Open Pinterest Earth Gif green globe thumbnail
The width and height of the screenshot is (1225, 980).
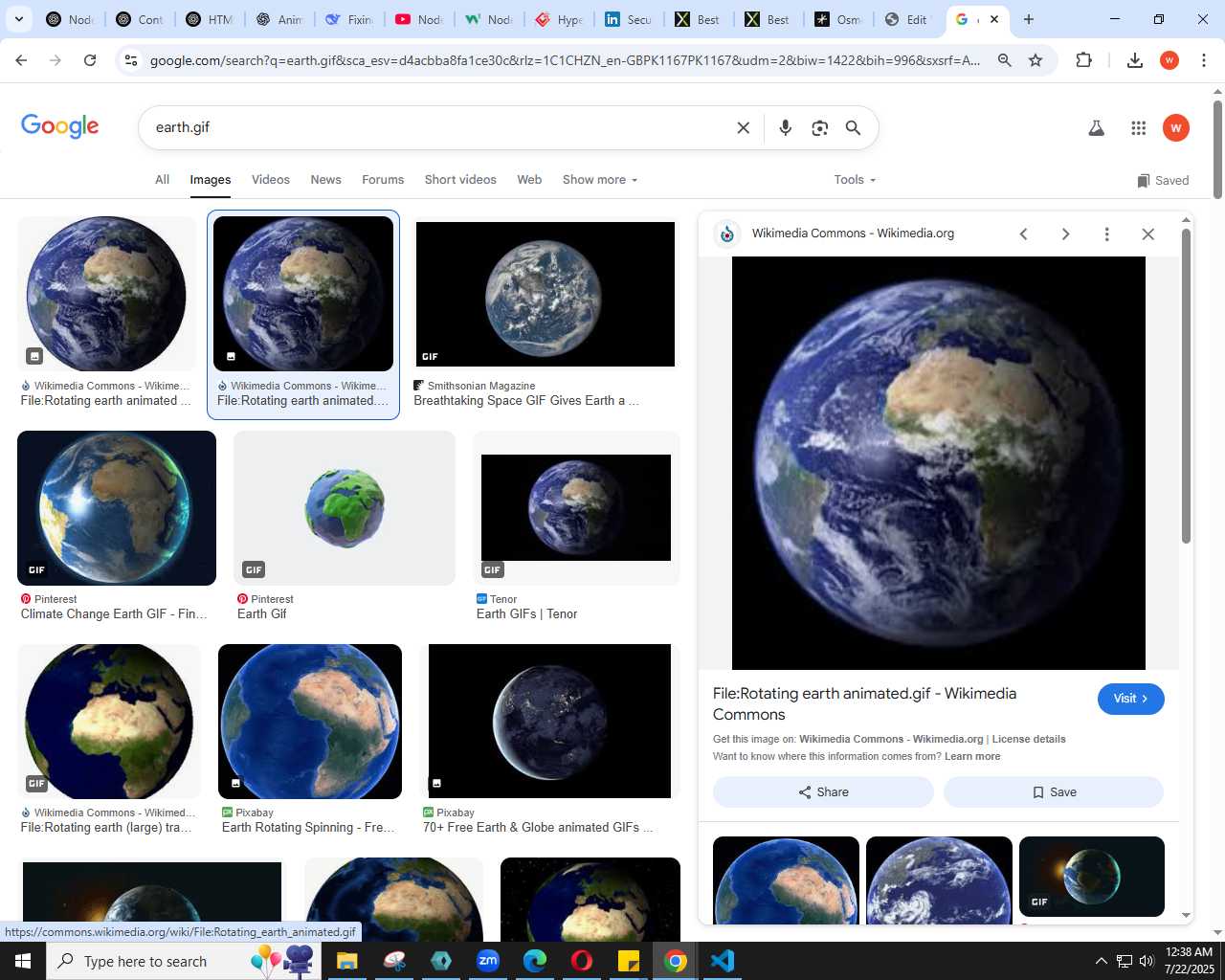pyautogui.click(x=345, y=508)
